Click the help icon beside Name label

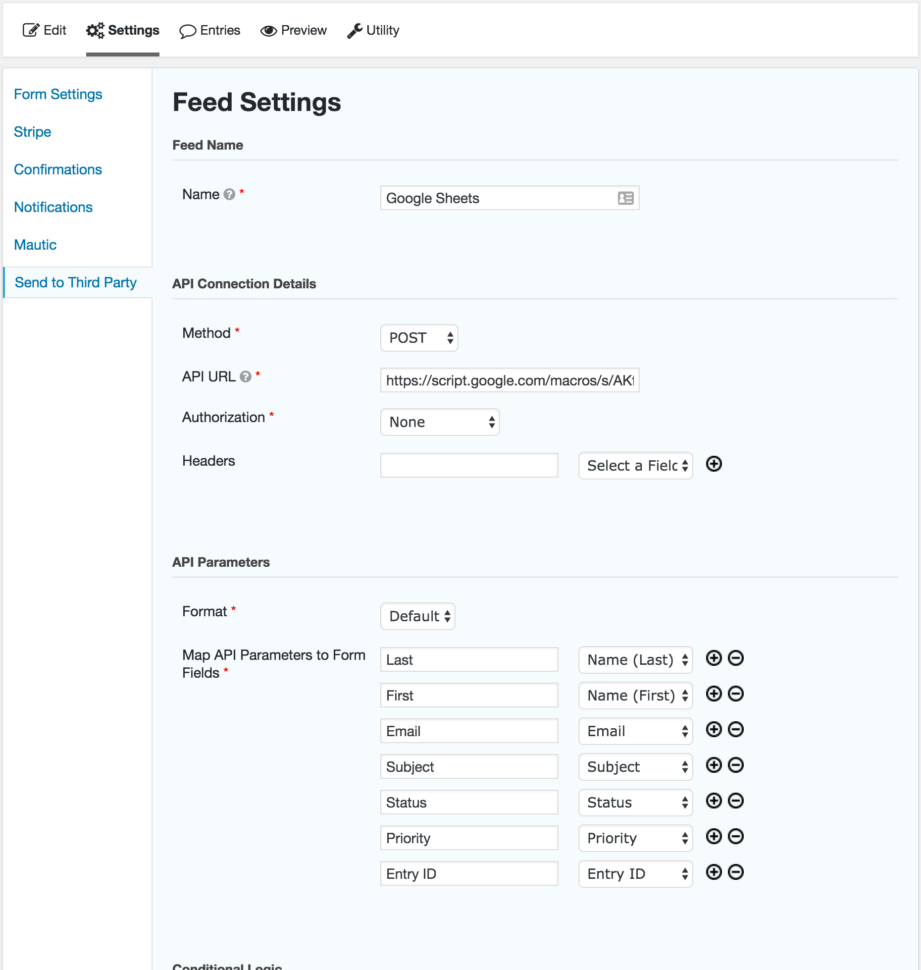coord(229,194)
